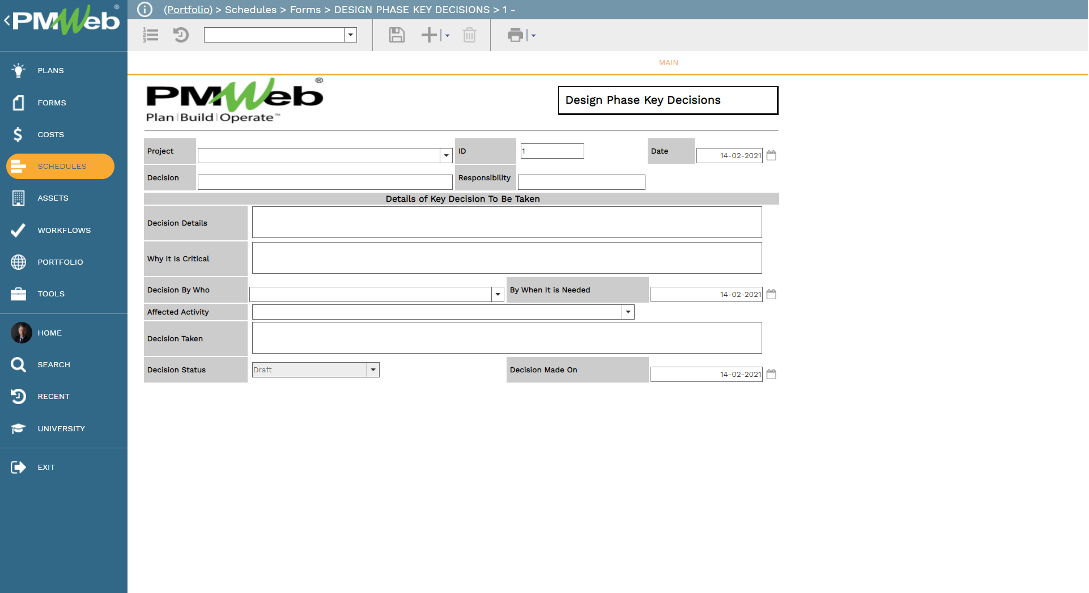Screen dimensions: 1089x593
Task: Select Costs in the sidebar menu
Action: tap(51, 135)
